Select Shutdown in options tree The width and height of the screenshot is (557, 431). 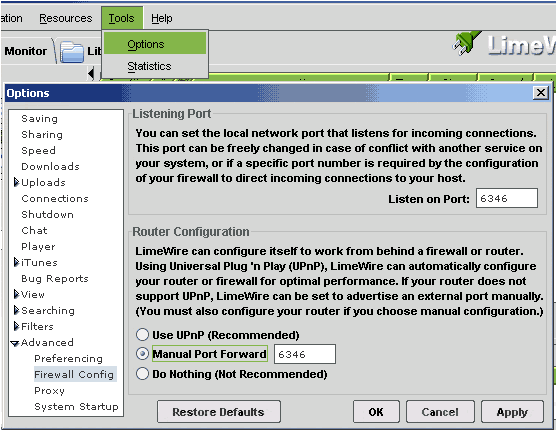click(x=47, y=215)
